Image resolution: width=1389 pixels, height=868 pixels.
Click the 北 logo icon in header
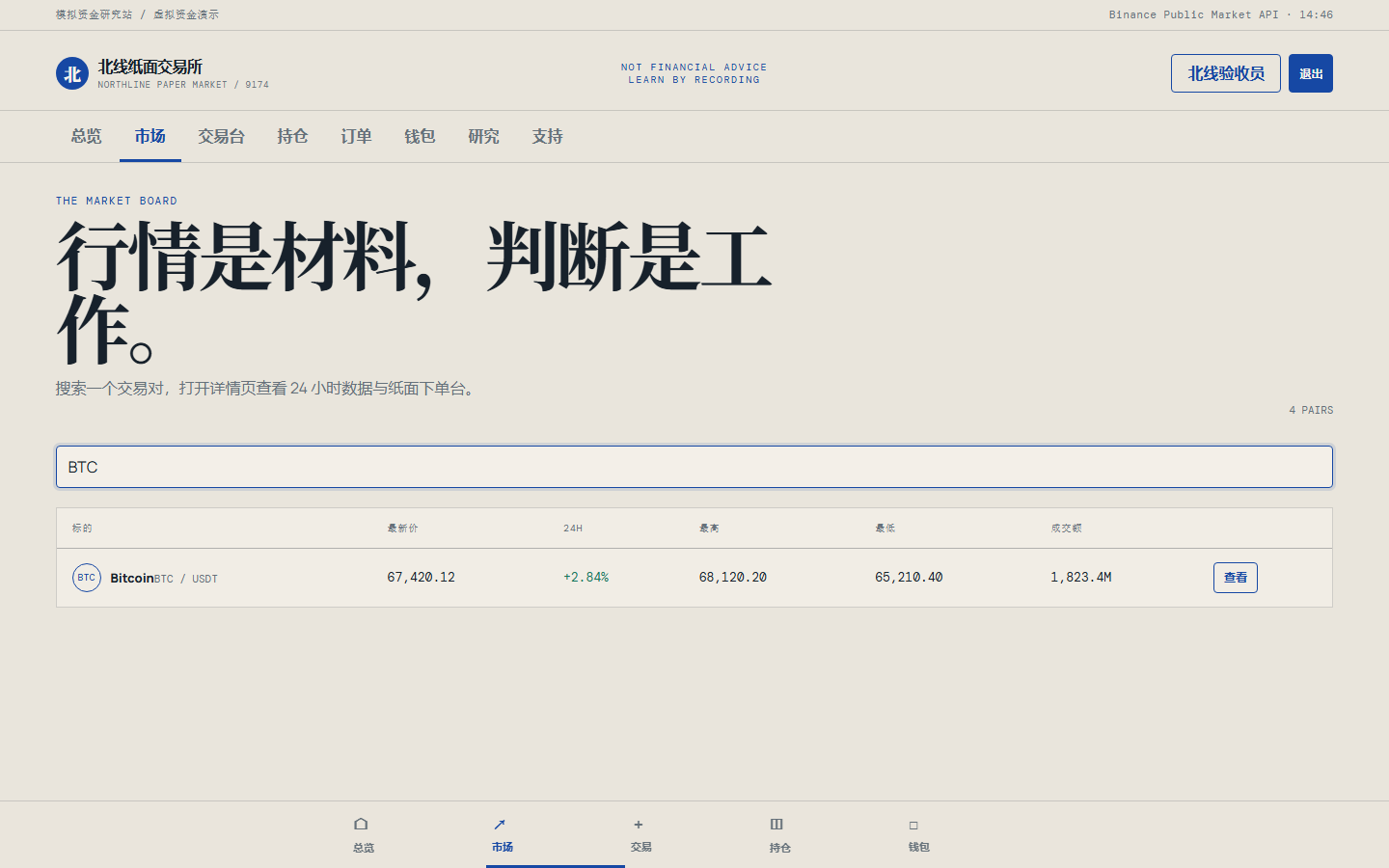coord(72,73)
